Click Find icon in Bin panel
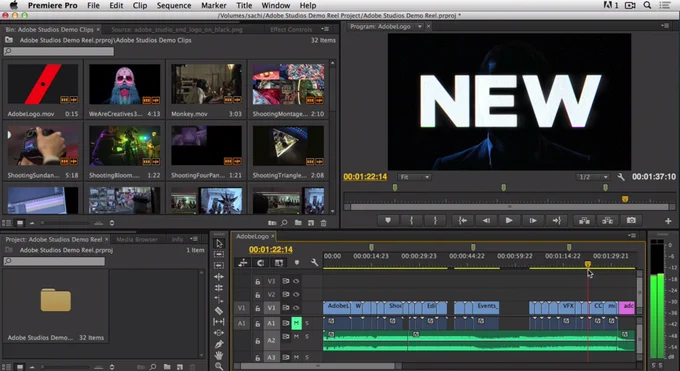 [x=284, y=223]
